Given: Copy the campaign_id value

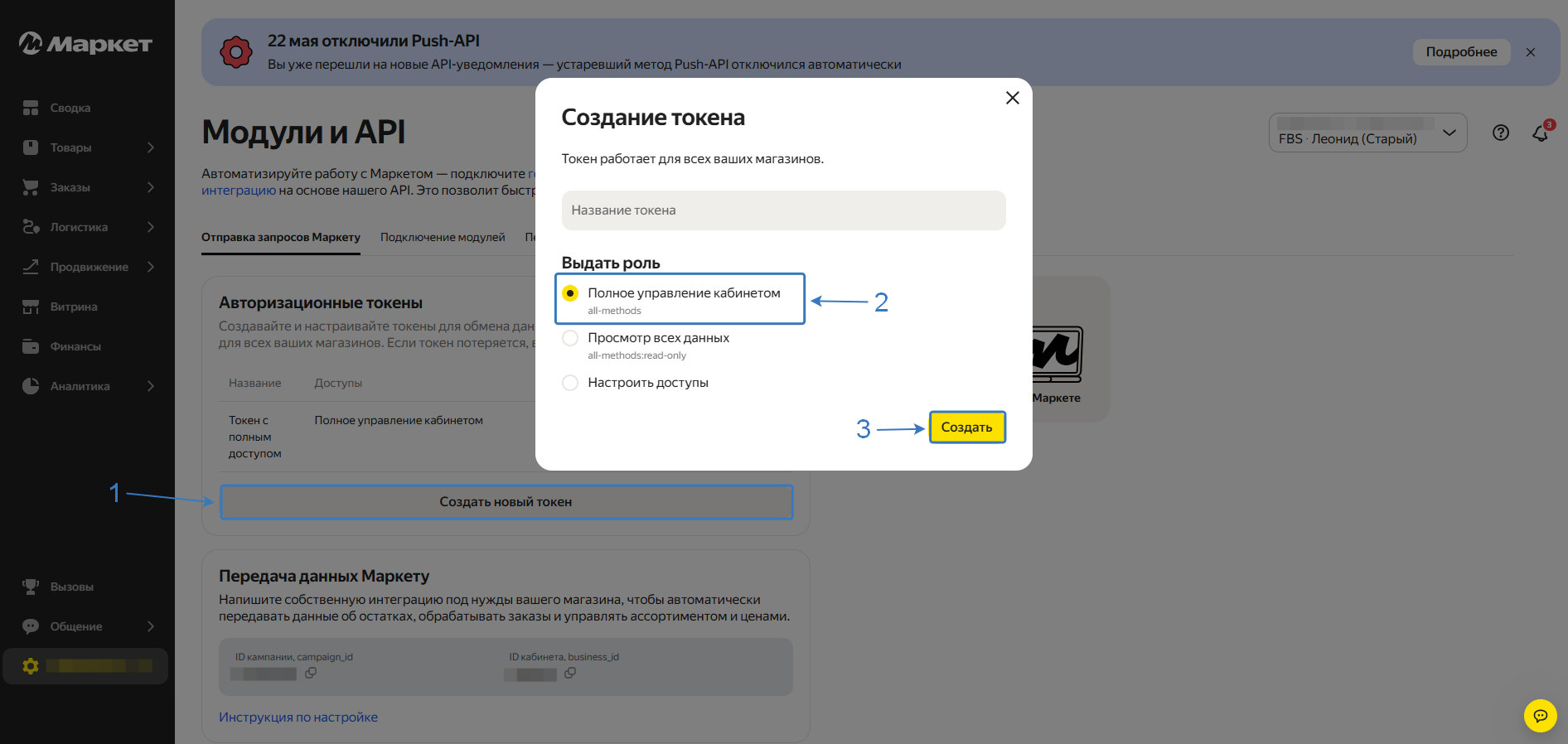Looking at the screenshot, I should coord(311,674).
